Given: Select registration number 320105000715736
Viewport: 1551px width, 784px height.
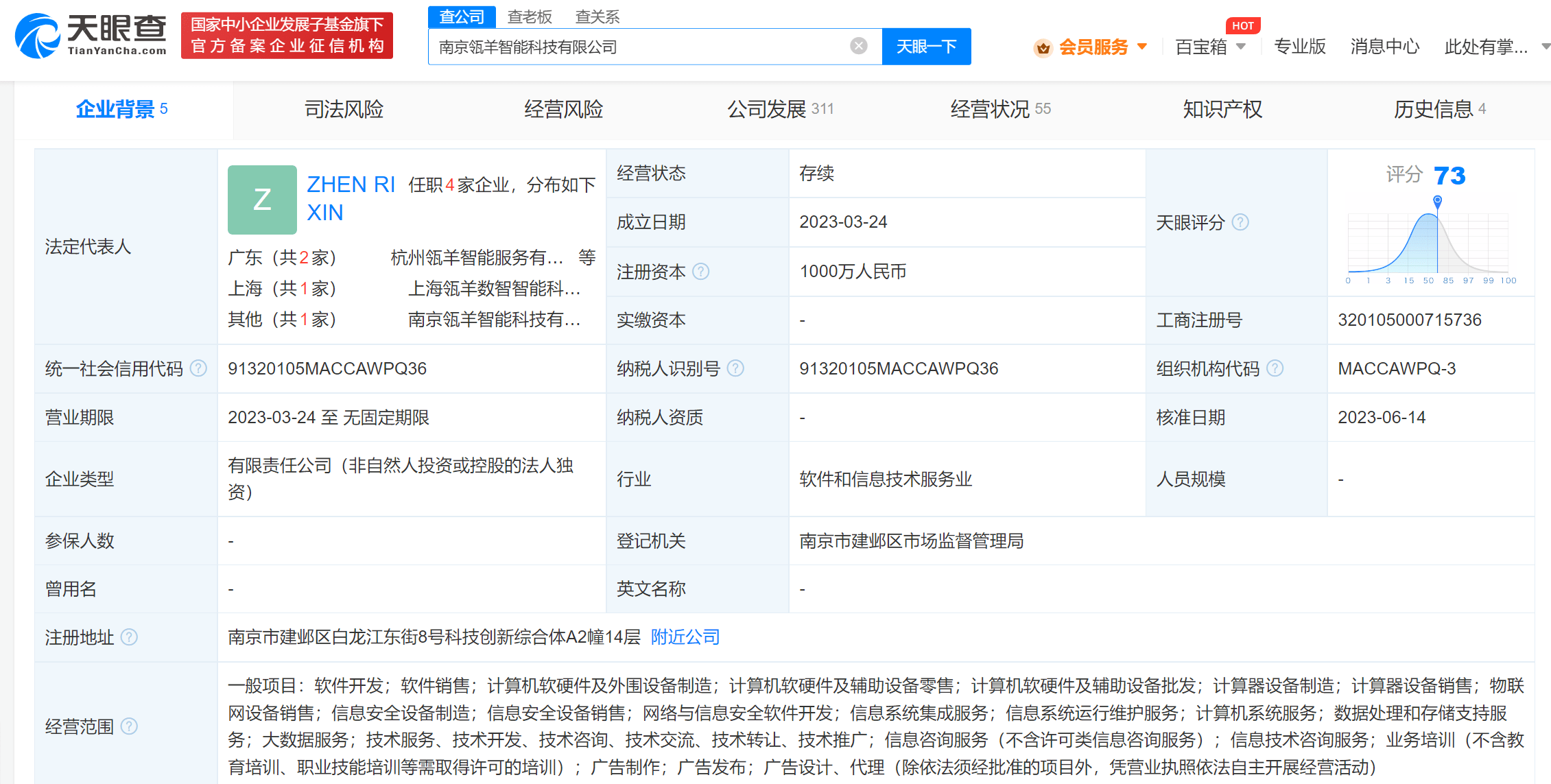Looking at the screenshot, I should point(1410,320).
